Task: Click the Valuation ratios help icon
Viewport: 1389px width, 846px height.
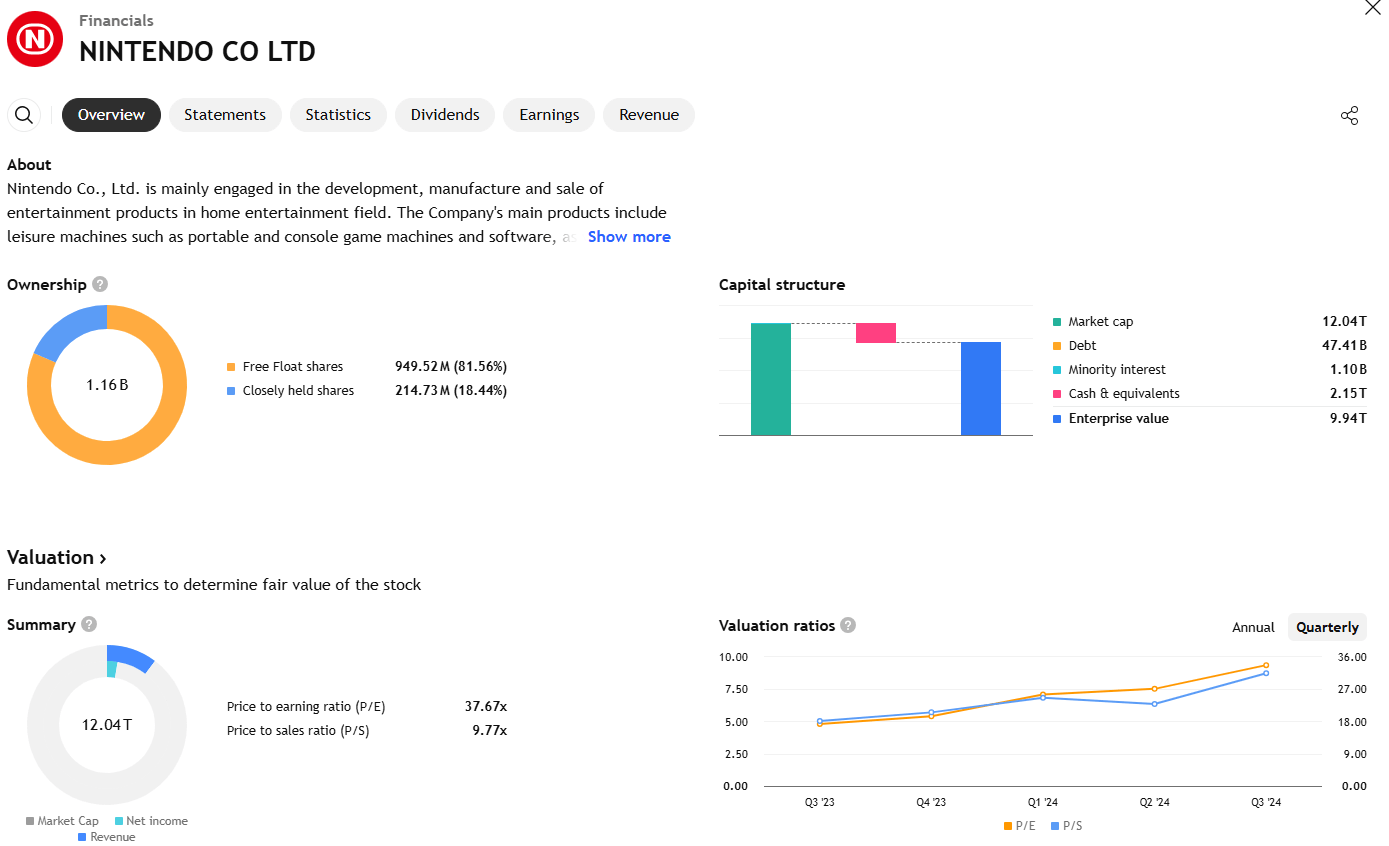Action: (848, 625)
